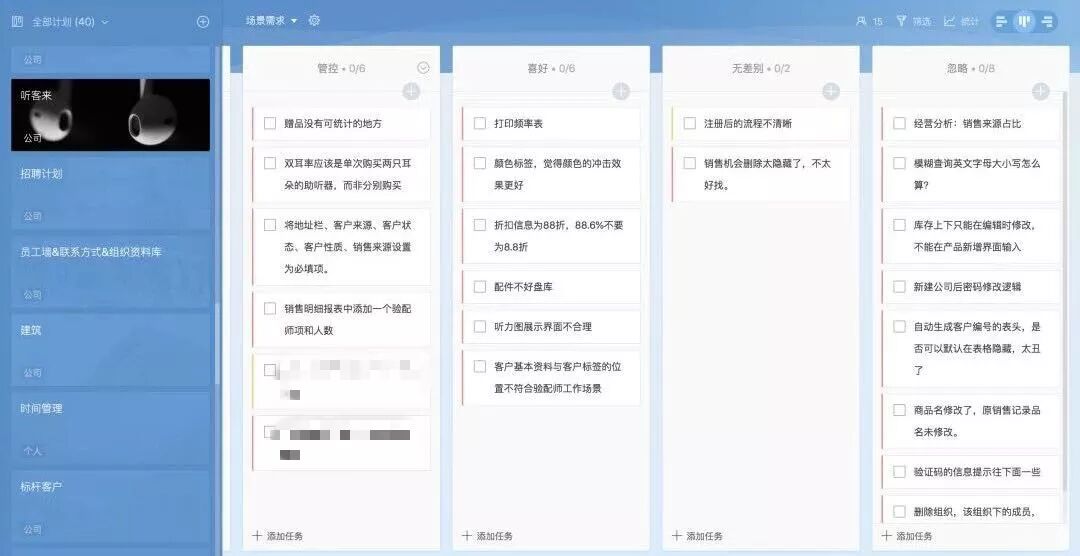Open the 打印频率表 card
The width and height of the screenshot is (1080, 556).
[x=551, y=123]
